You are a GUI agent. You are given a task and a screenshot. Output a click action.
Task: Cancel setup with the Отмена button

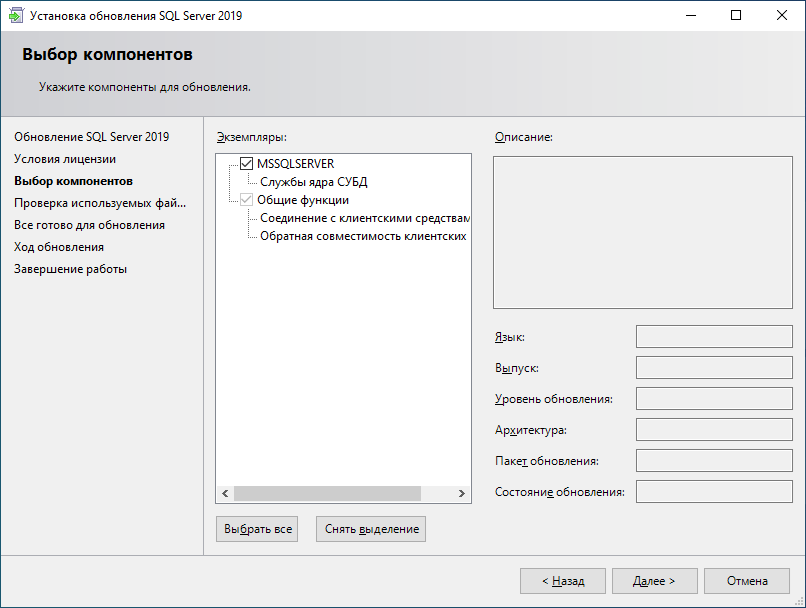[747, 581]
